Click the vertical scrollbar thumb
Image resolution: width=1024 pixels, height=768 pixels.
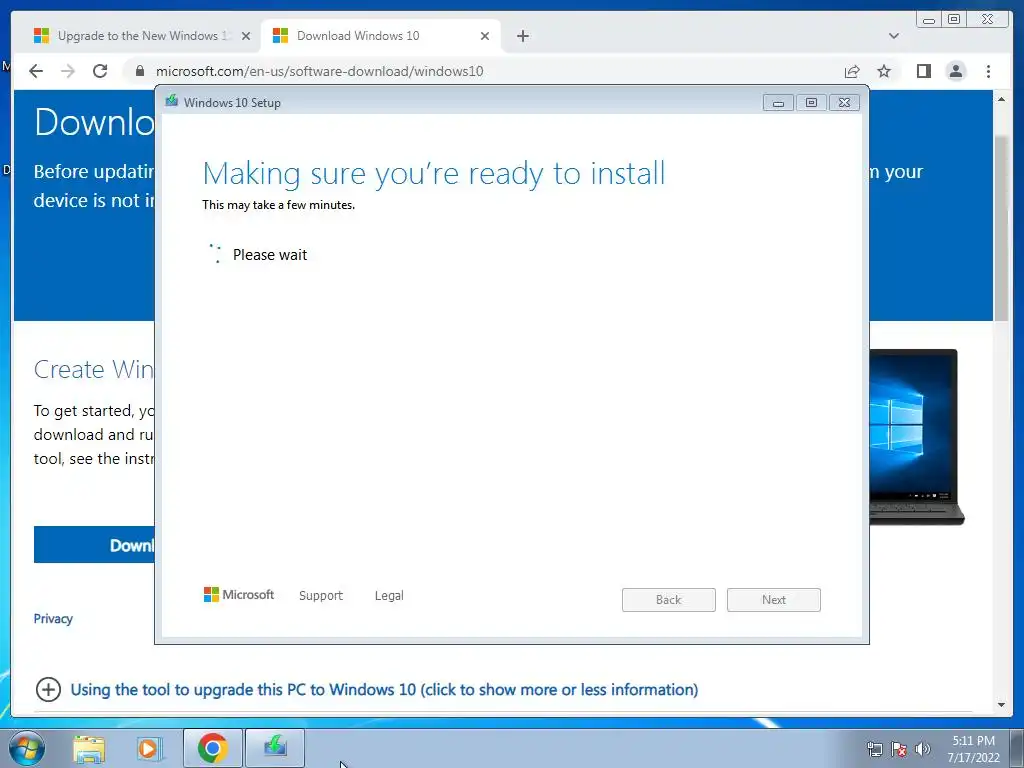(1001, 229)
